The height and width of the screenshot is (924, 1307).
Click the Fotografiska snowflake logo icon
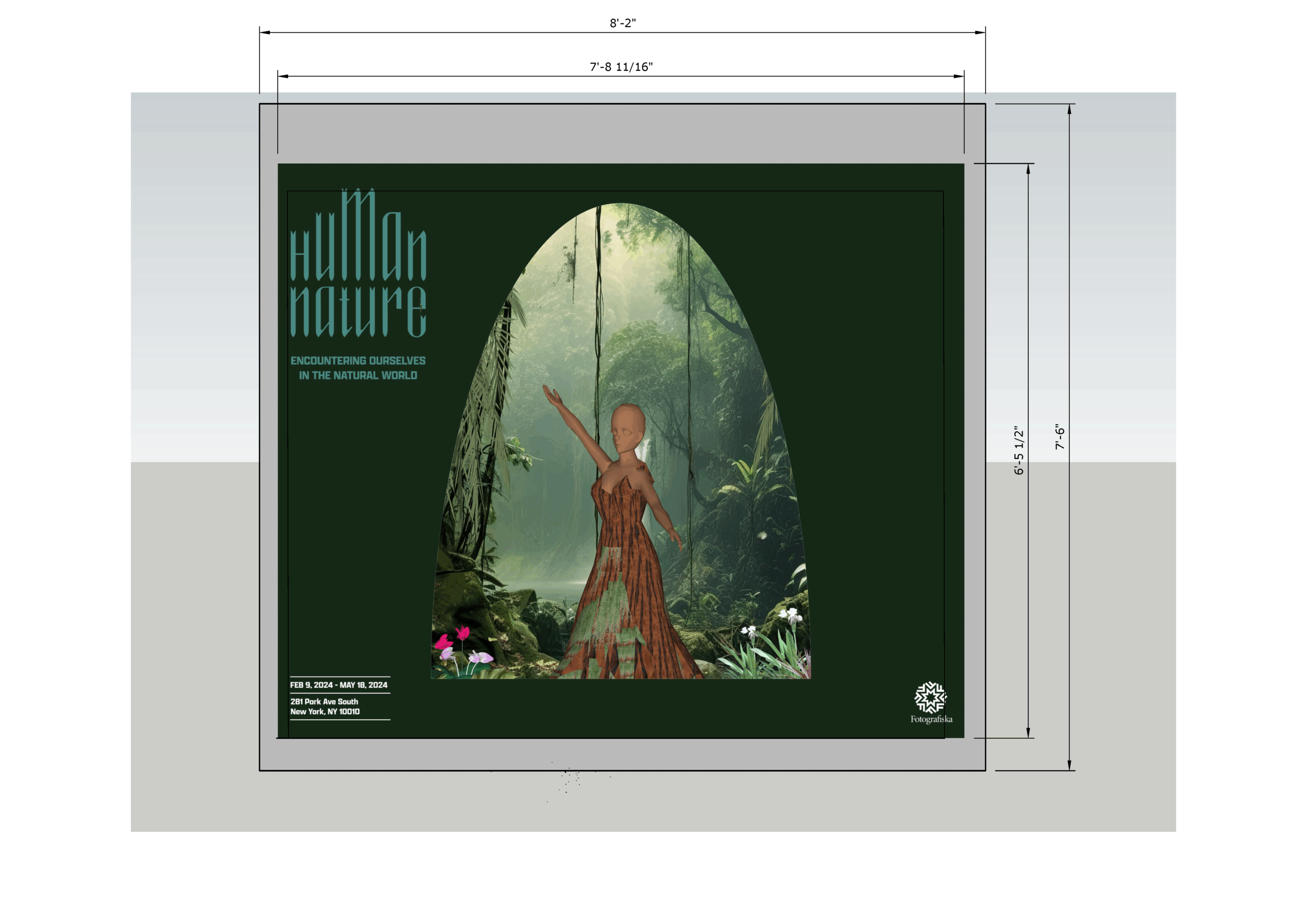point(930,697)
